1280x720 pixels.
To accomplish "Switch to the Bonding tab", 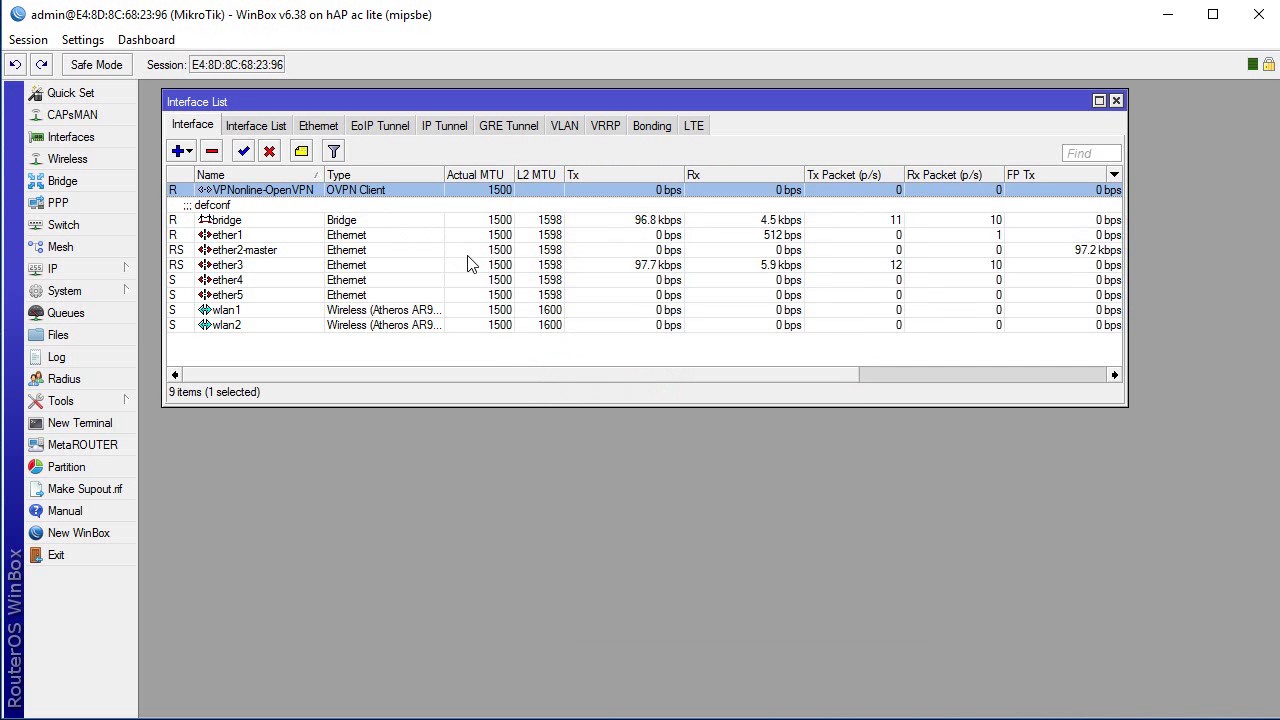I will [x=652, y=126].
